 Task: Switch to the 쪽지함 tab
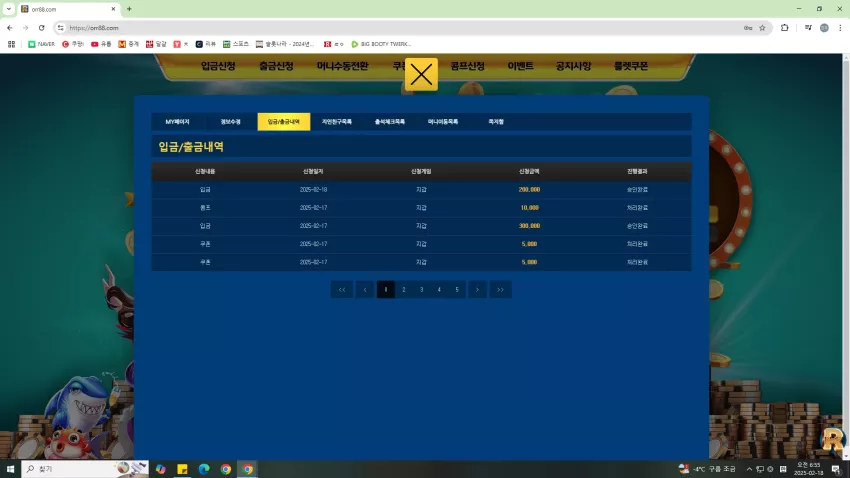[496, 122]
